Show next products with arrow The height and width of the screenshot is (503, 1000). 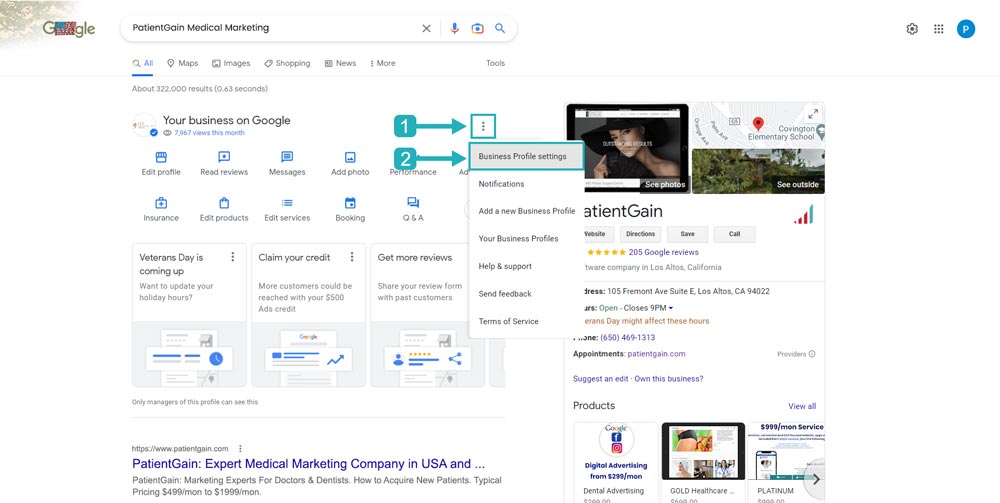(x=815, y=479)
